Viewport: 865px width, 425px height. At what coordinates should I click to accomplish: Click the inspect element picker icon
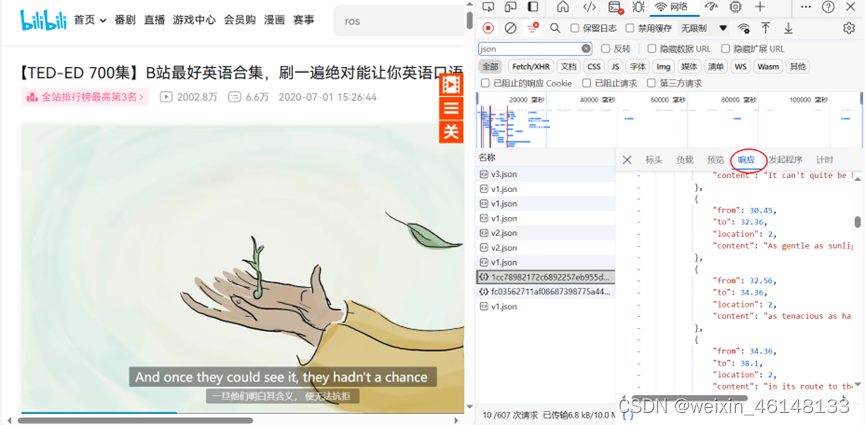488,7
